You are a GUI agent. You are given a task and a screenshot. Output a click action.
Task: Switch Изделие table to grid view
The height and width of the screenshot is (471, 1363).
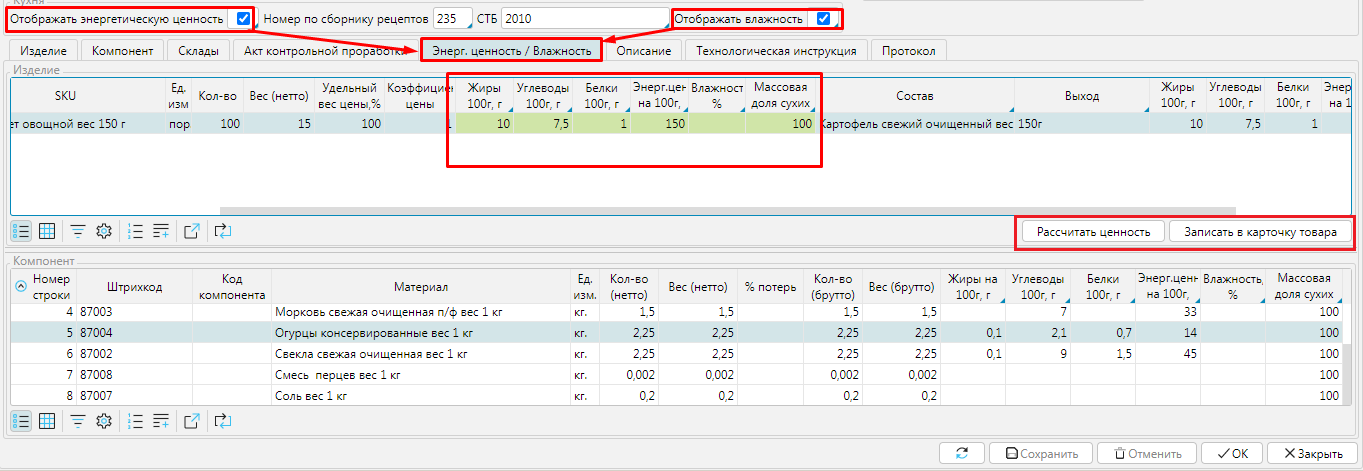point(46,231)
